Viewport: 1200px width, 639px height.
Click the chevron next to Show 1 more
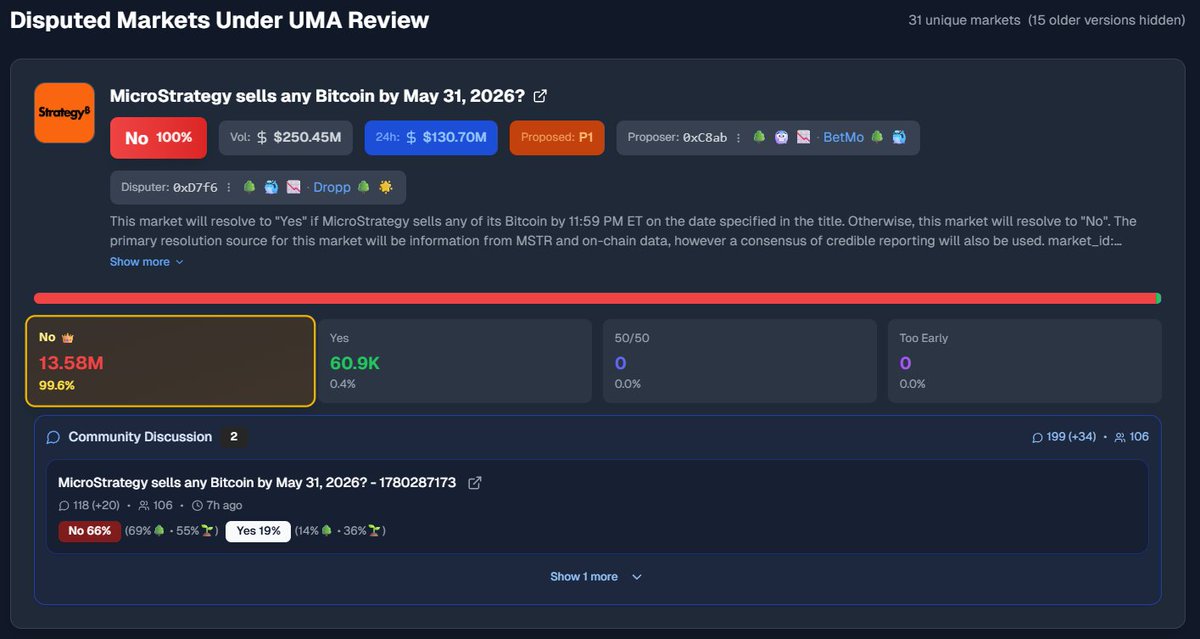click(x=637, y=577)
